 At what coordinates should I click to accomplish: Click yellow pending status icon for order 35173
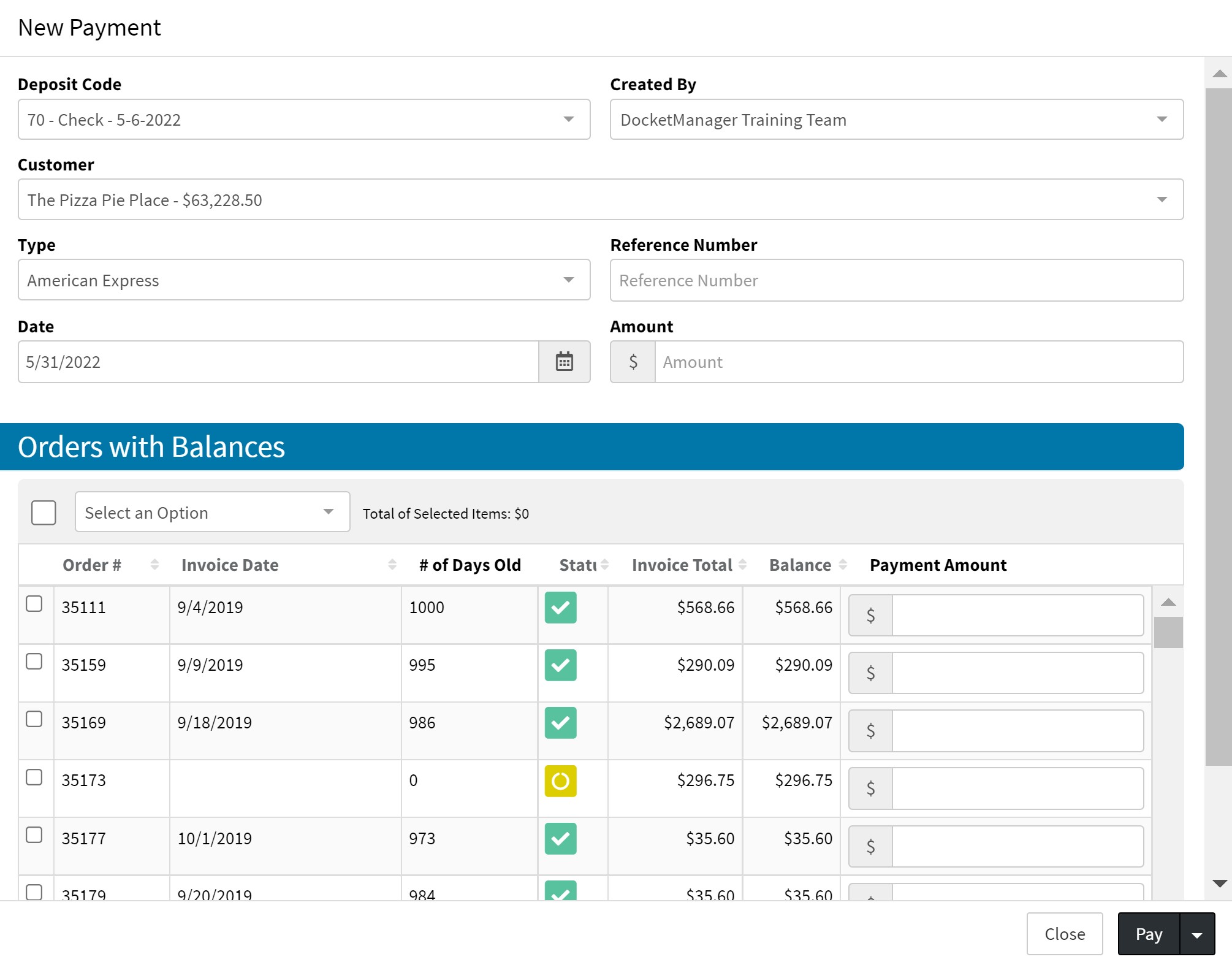click(x=560, y=781)
